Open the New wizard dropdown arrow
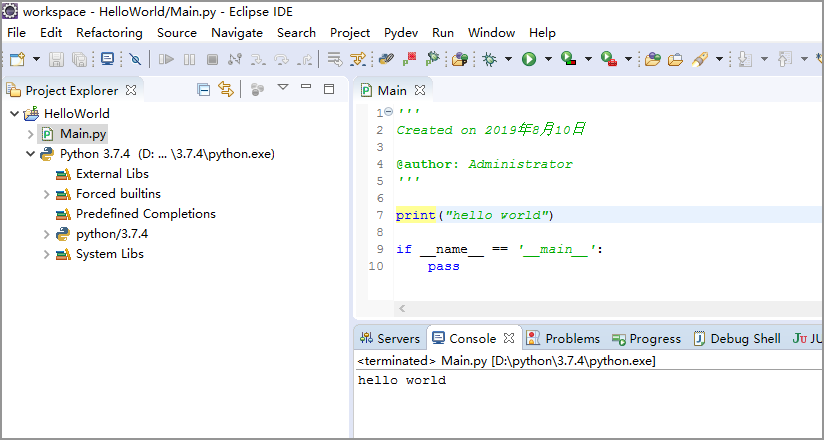The width and height of the screenshot is (824, 440). [36, 59]
